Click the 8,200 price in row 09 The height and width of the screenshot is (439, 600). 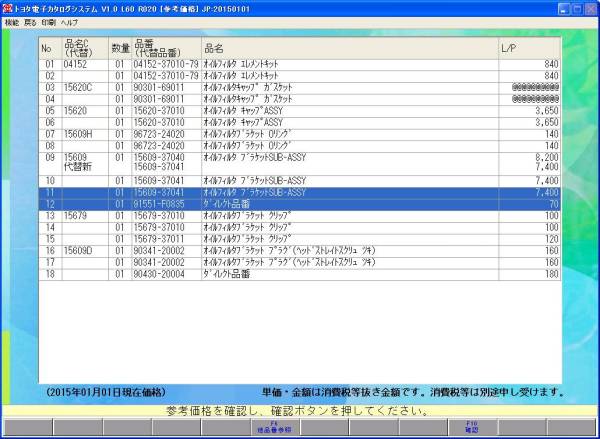pos(547,158)
